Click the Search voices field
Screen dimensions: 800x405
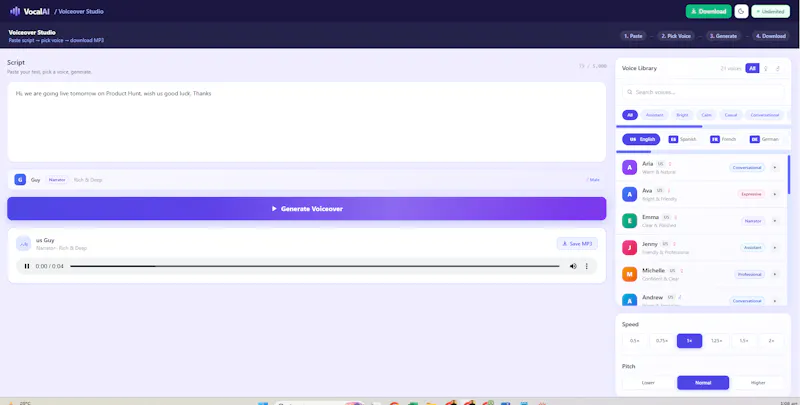[703, 92]
